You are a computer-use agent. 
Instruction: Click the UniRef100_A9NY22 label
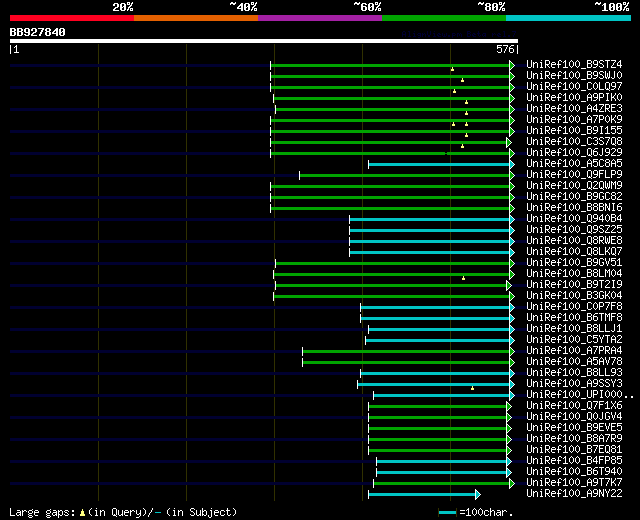coord(574,494)
